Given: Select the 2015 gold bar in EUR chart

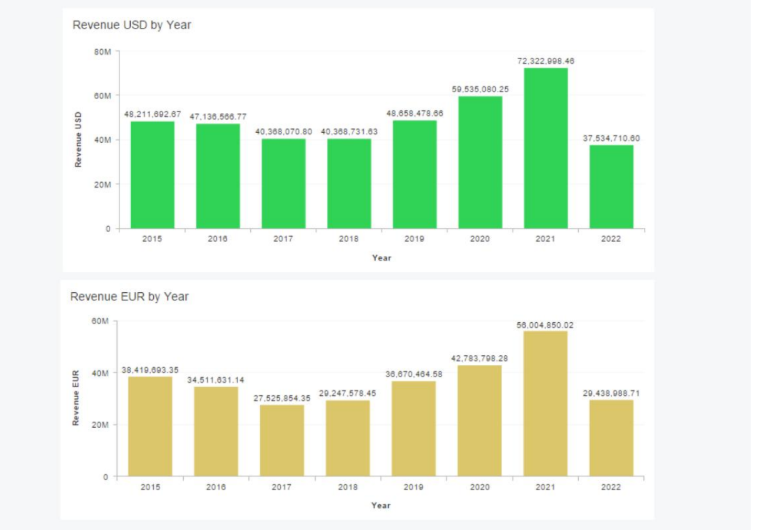Looking at the screenshot, I should (153, 427).
